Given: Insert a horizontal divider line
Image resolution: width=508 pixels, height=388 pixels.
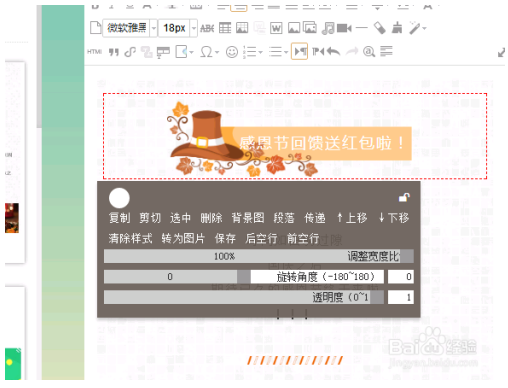Looking at the screenshot, I should pyautogui.click(x=362, y=28).
